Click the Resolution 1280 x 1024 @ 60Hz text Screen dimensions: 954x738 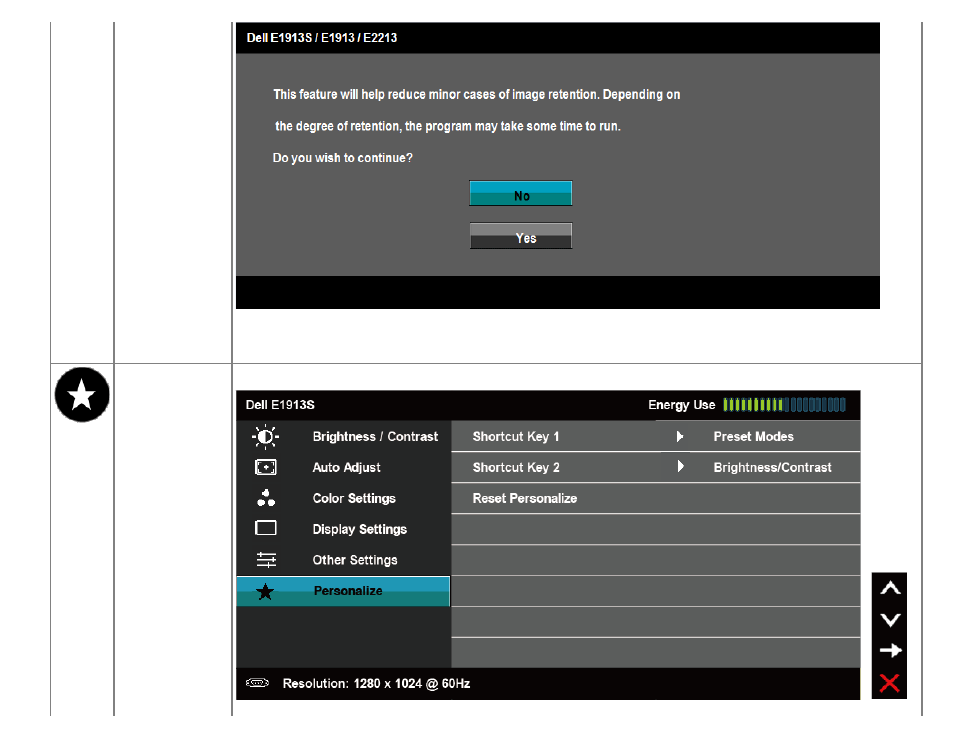[x=376, y=683]
